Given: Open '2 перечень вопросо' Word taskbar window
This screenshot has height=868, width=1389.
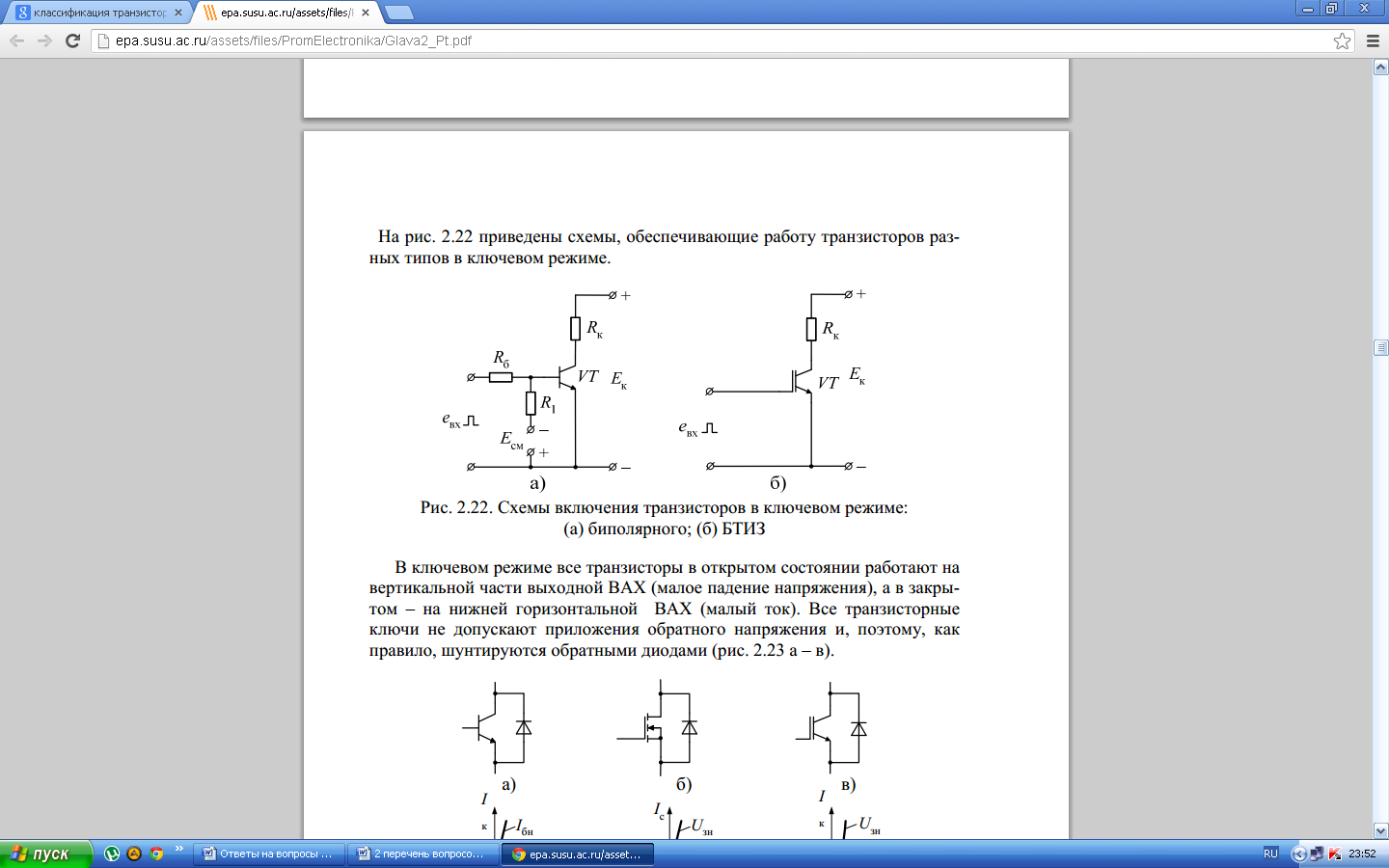Looking at the screenshot, I should (423, 854).
